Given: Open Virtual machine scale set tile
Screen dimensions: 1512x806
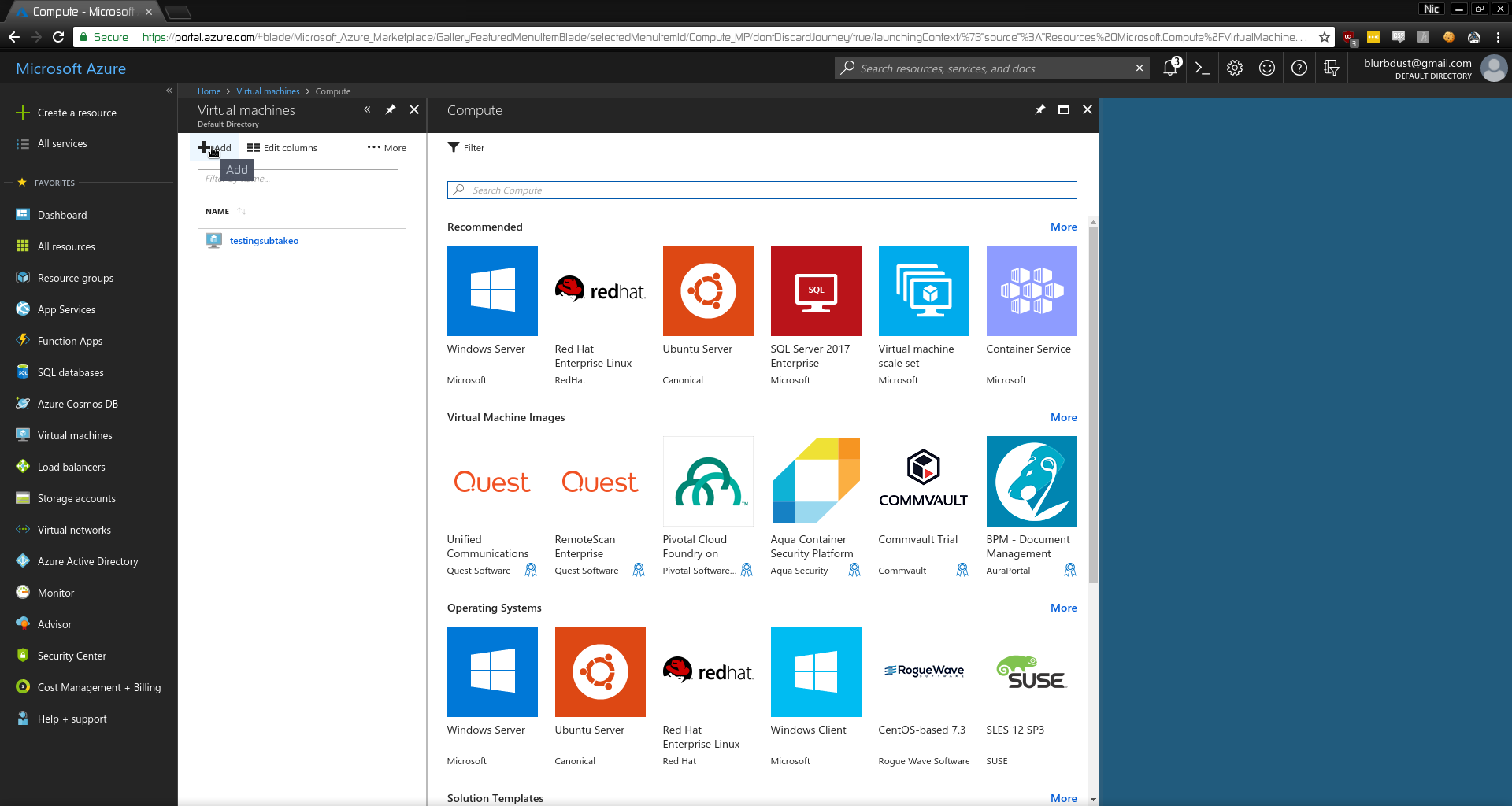Looking at the screenshot, I should (924, 316).
